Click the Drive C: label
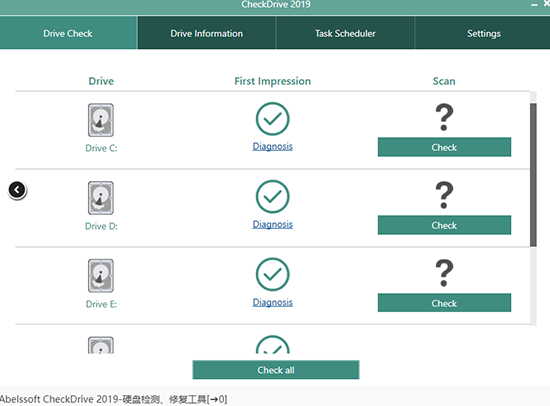550x406 pixels. coord(101,148)
